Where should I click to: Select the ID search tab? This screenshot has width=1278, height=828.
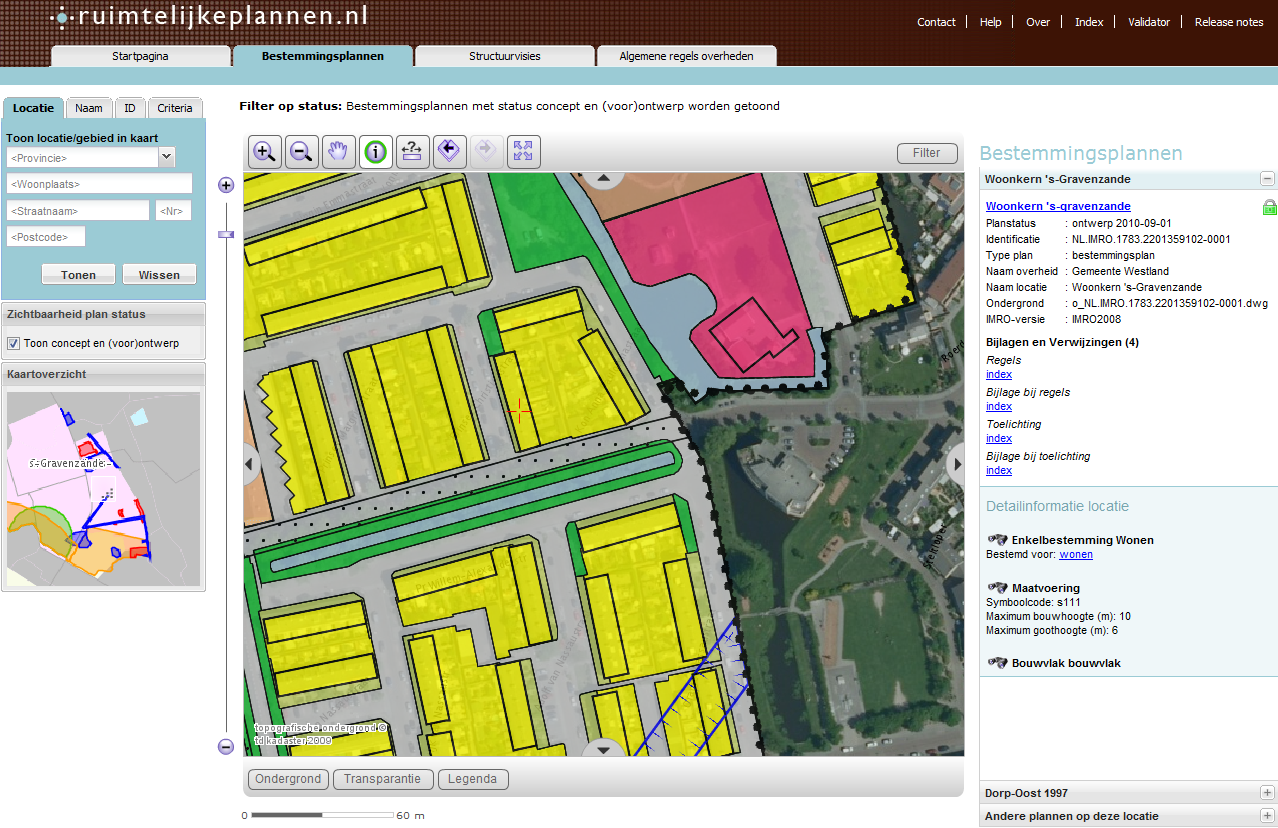pyautogui.click(x=130, y=108)
